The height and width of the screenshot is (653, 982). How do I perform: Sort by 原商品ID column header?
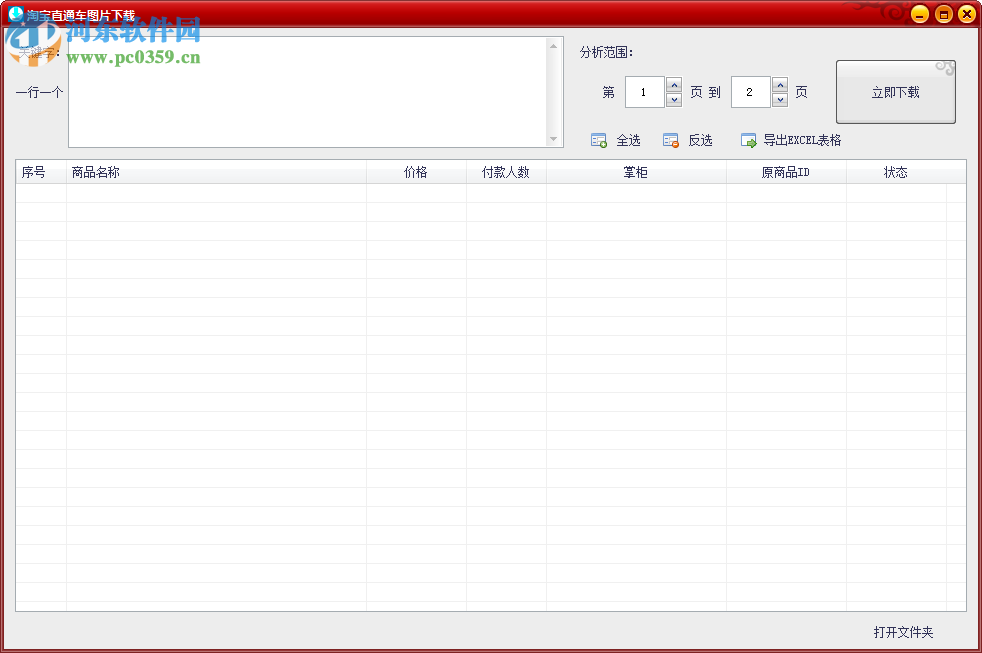click(x=786, y=172)
